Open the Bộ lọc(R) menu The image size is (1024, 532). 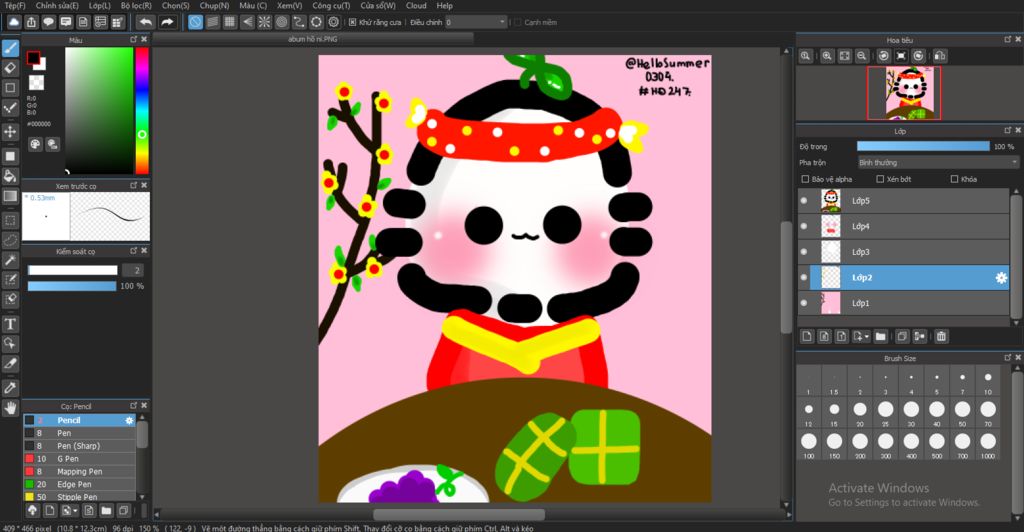(136, 5)
